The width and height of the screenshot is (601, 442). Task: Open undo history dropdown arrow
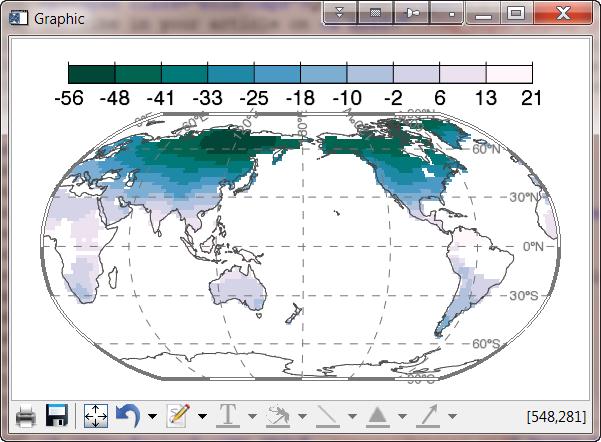[x=153, y=416]
